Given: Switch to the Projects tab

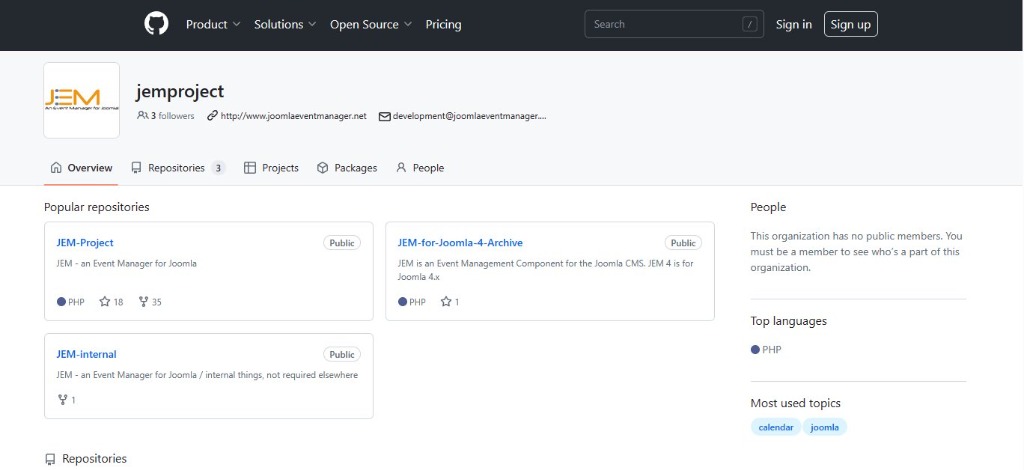Looking at the screenshot, I should [271, 168].
